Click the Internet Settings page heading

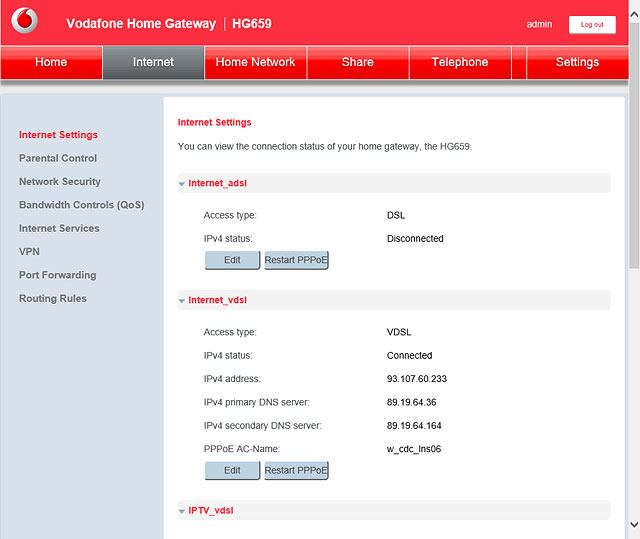(x=214, y=122)
